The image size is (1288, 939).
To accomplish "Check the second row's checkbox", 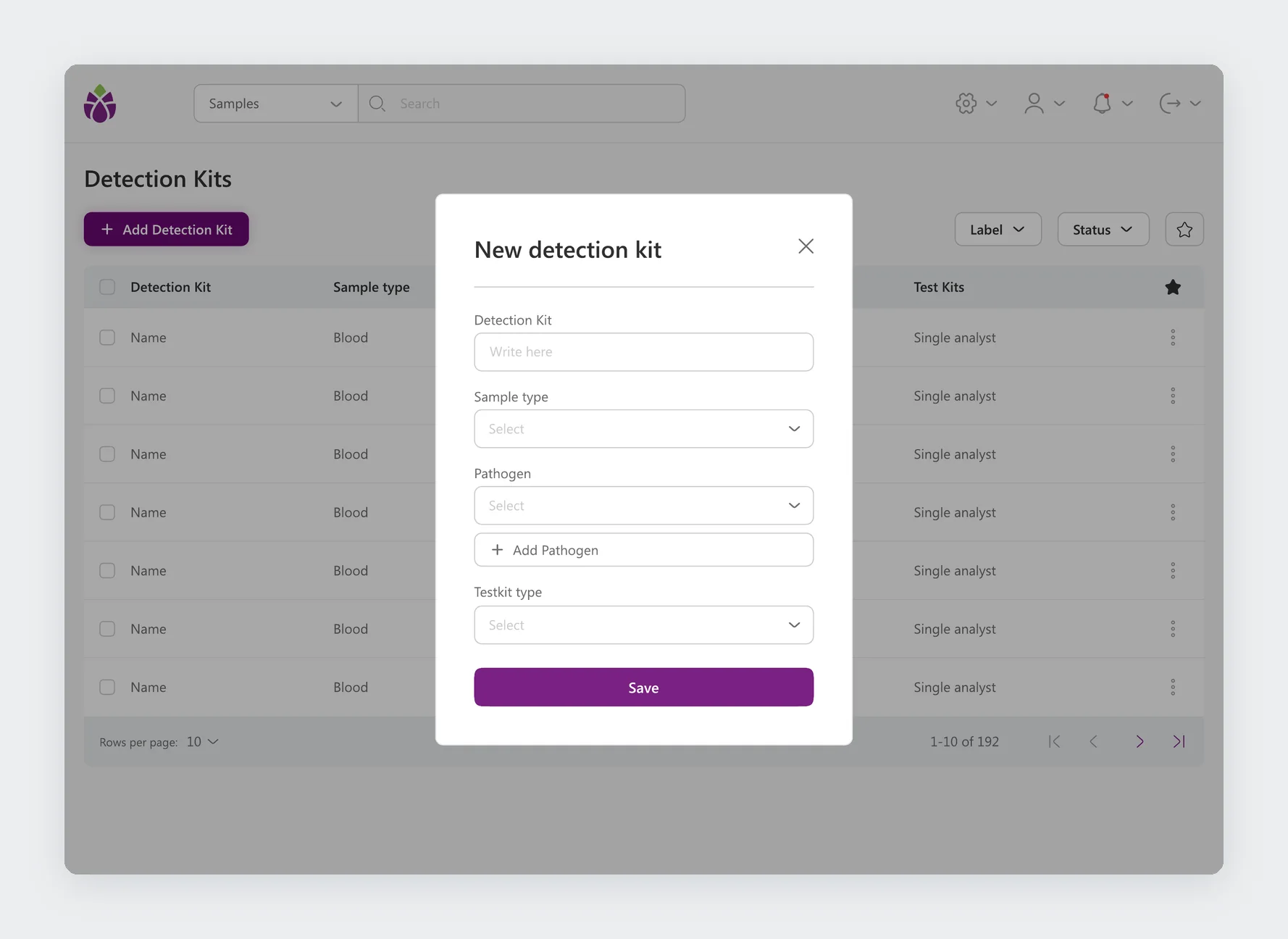I will click(107, 396).
